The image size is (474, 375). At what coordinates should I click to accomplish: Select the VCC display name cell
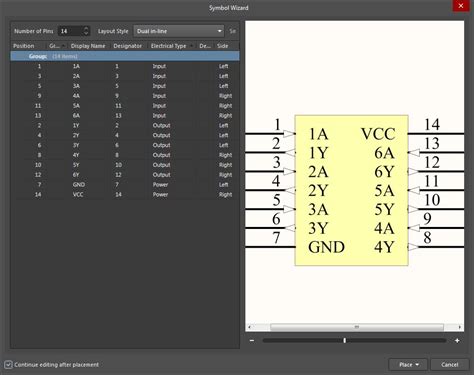78,194
